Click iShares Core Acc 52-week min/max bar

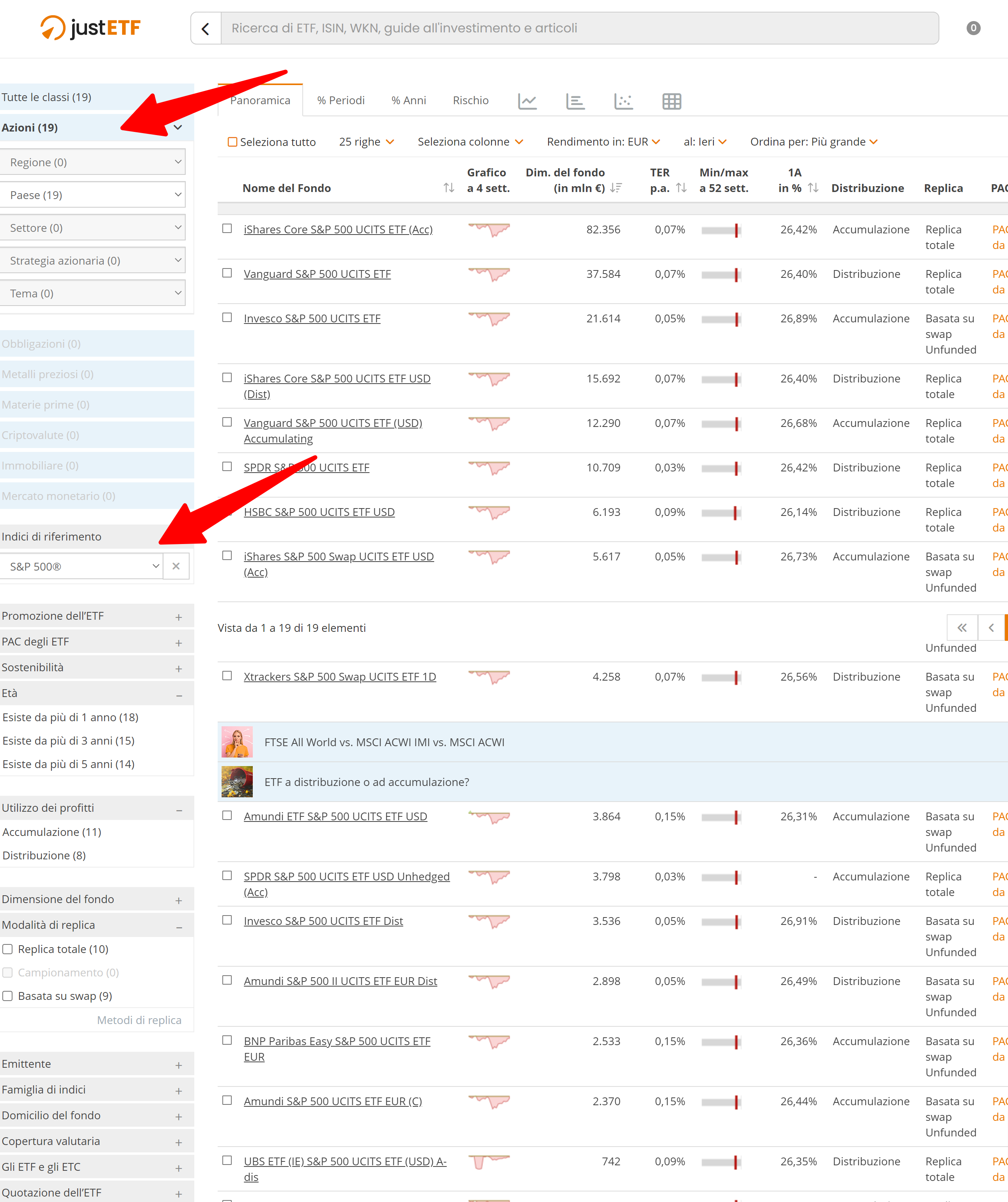point(721,230)
